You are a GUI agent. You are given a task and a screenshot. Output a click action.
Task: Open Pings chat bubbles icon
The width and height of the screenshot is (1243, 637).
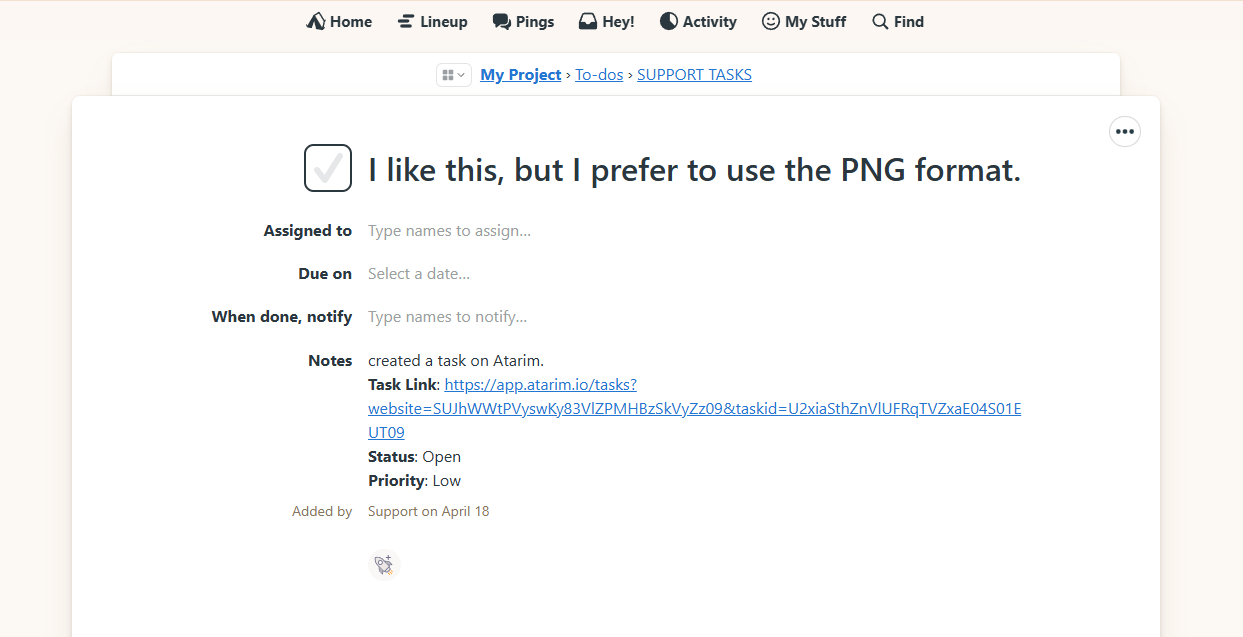[x=501, y=21]
